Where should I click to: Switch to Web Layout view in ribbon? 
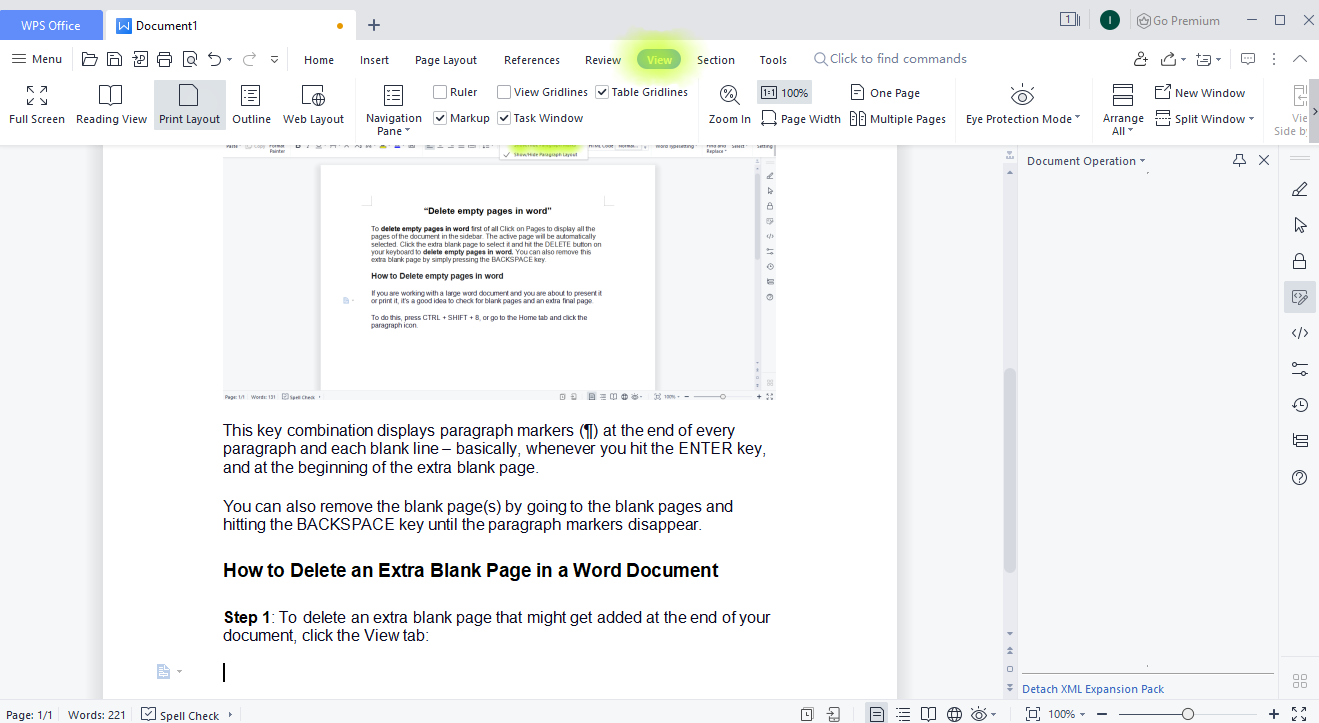pos(313,104)
